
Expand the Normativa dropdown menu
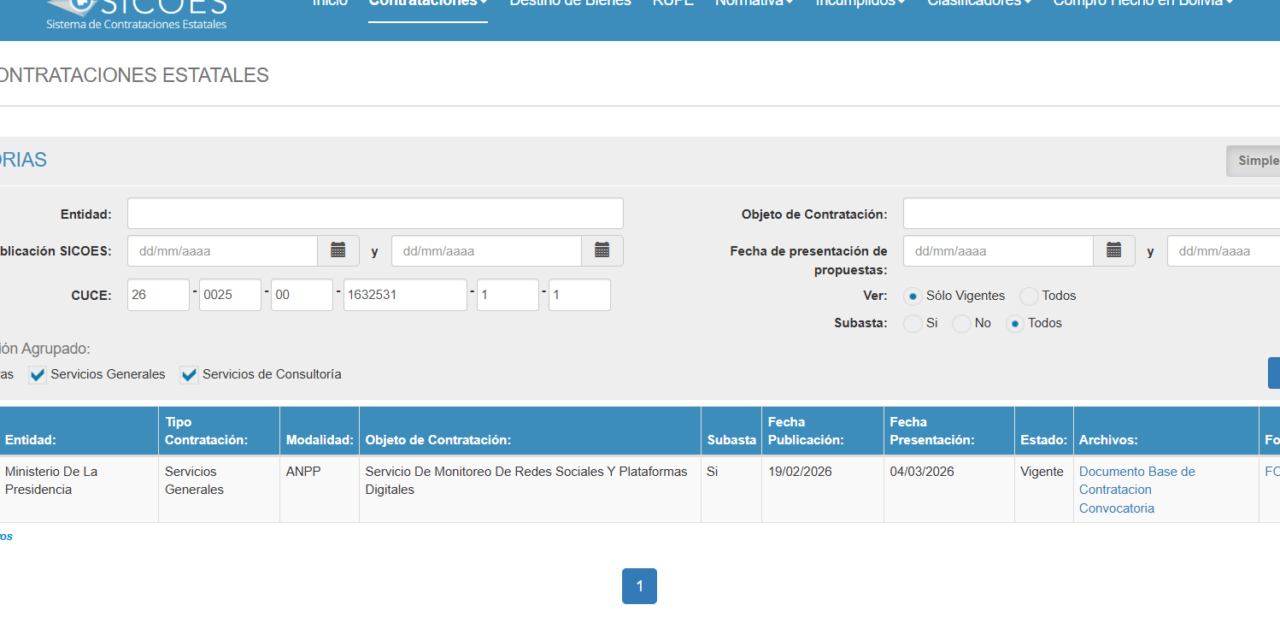[x=754, y=4]
